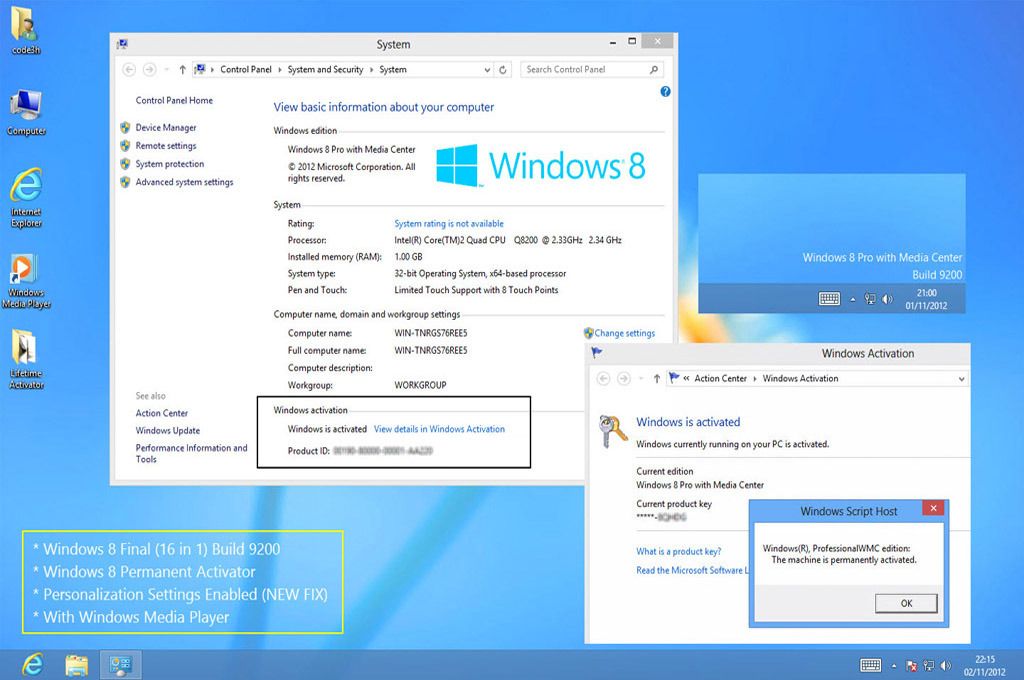Open the code3h folder on the desktop
1024x680 pixels.
[25, 30]
